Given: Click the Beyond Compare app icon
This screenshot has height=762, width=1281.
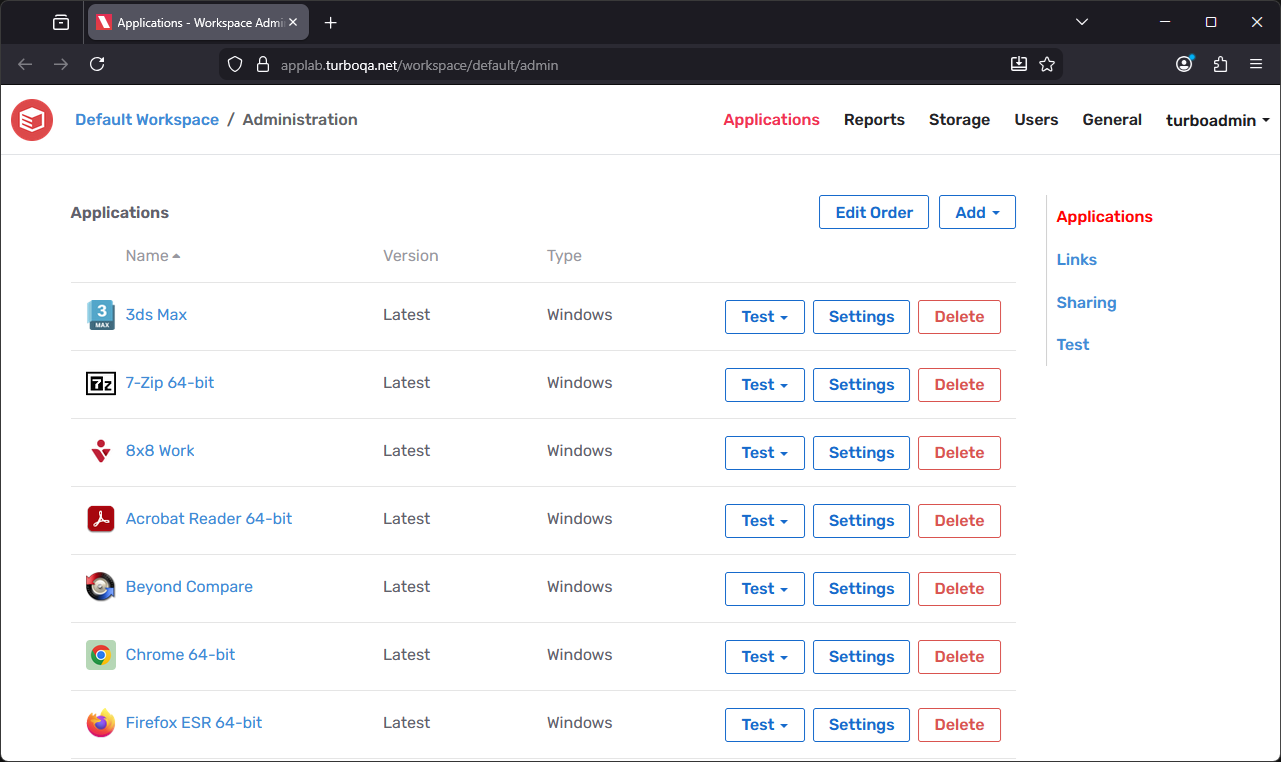Looking at the screenshot, I should point(100,586).
